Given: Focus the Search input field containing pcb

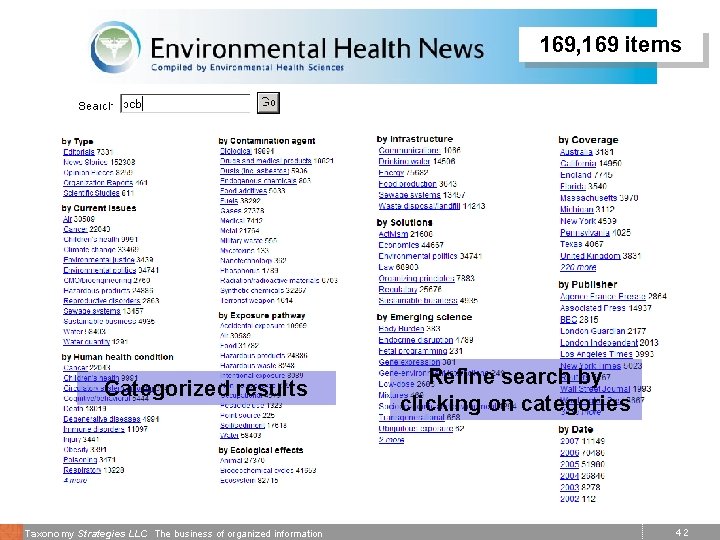Looking at the screenshot, I should pos(186,103).
